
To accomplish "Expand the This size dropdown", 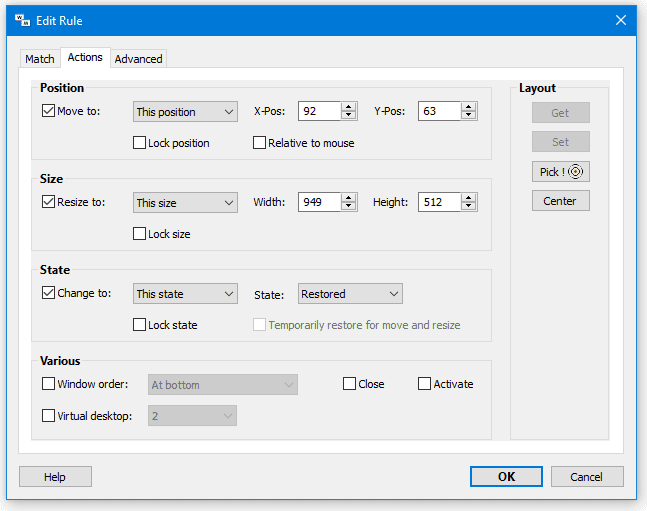I will (185, 203).
